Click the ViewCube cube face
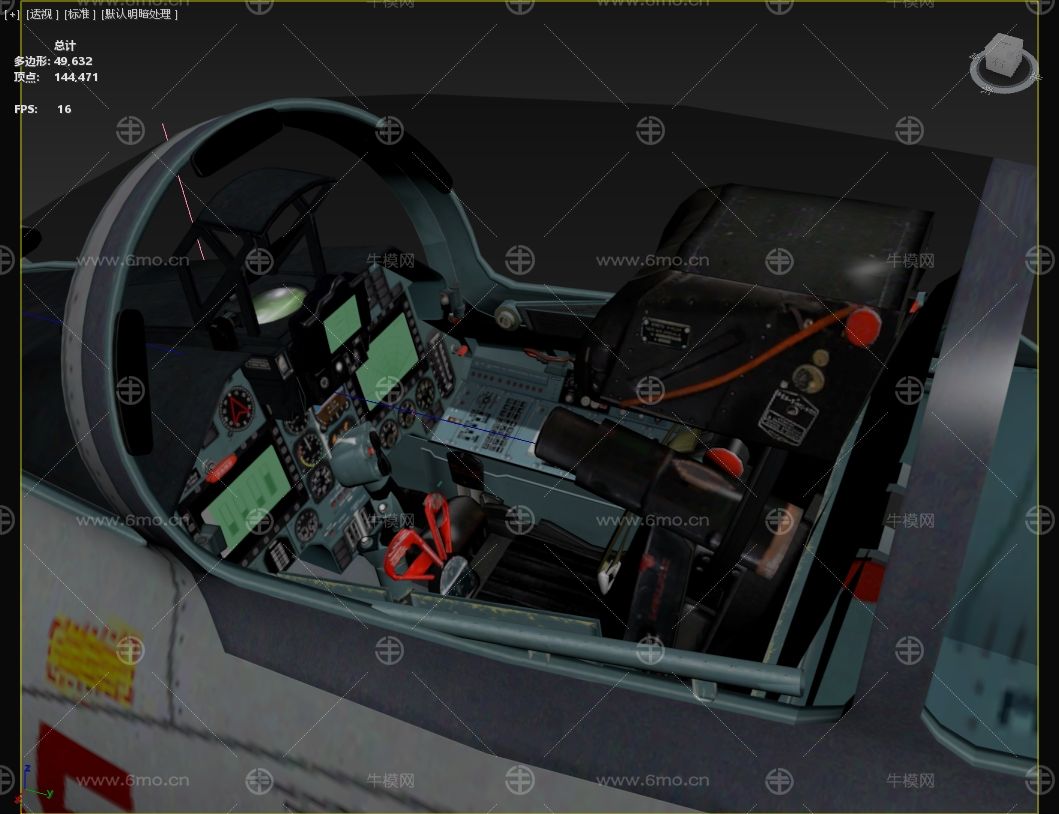This screenshot has height=814, width=1059. coord(1003,56)
